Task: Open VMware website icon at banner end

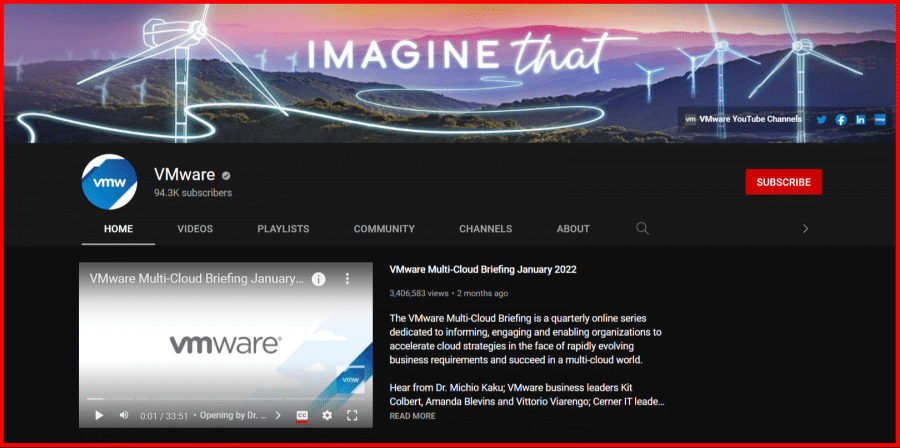Action: coord(880,120)
